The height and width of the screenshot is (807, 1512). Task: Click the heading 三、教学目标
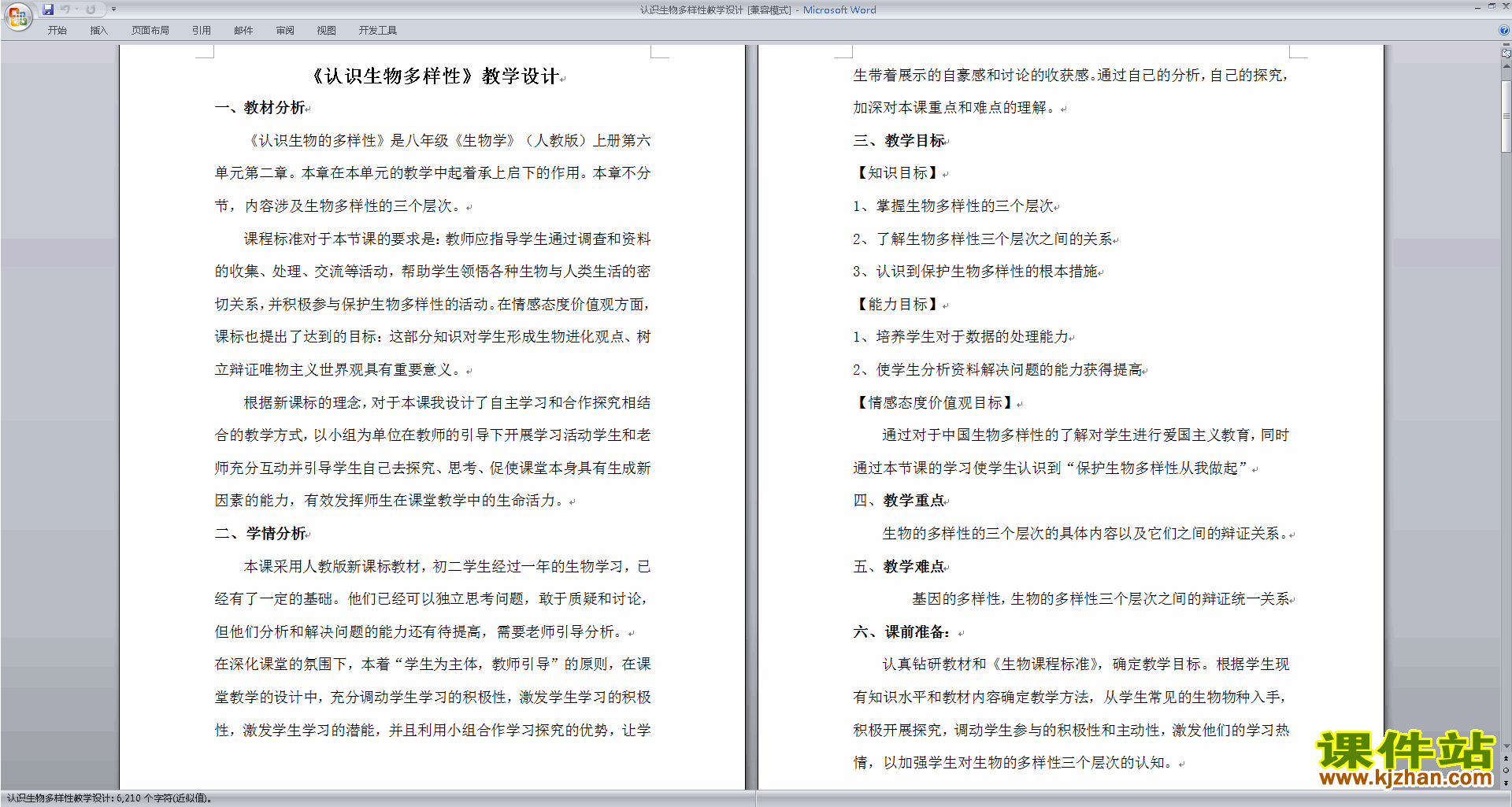coord(899,141)
